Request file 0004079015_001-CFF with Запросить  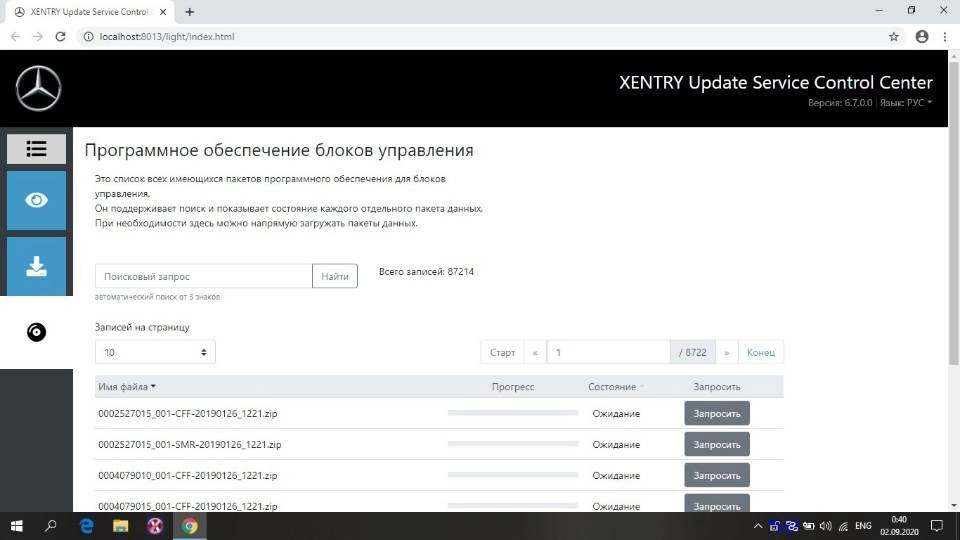click(717, 505)
